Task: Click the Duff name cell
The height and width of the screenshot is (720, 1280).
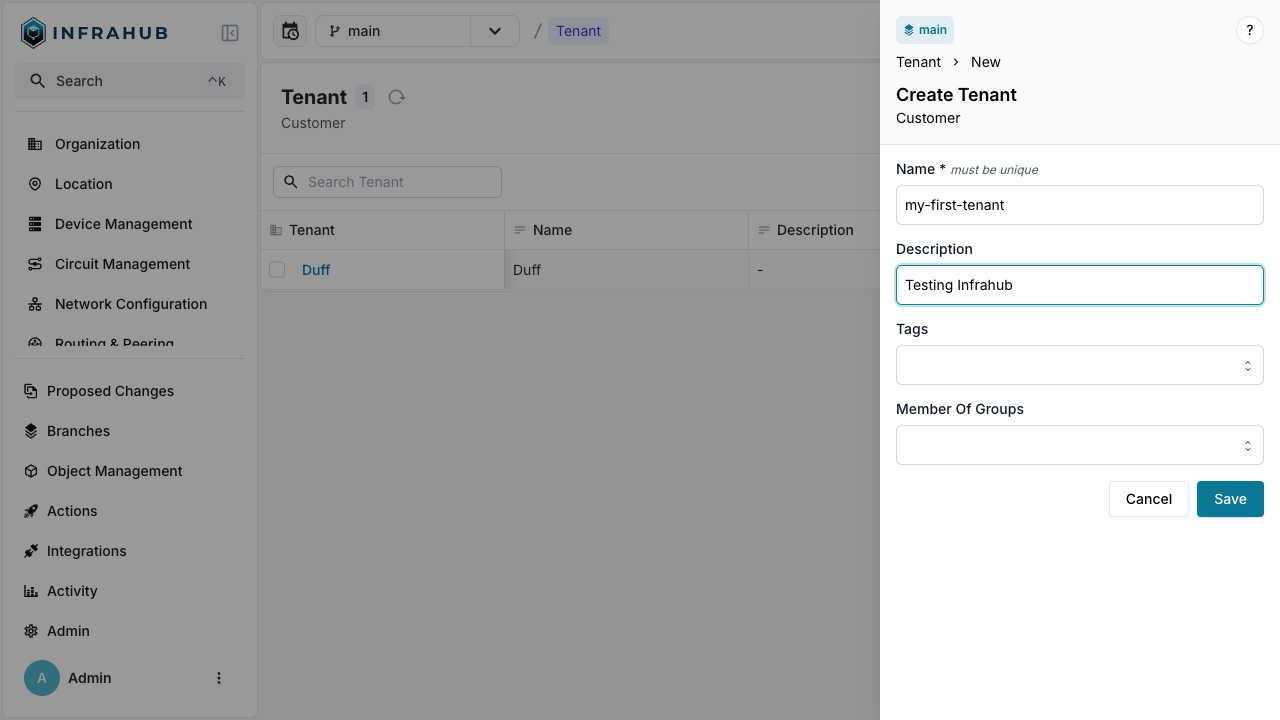Action: (626, 270)
